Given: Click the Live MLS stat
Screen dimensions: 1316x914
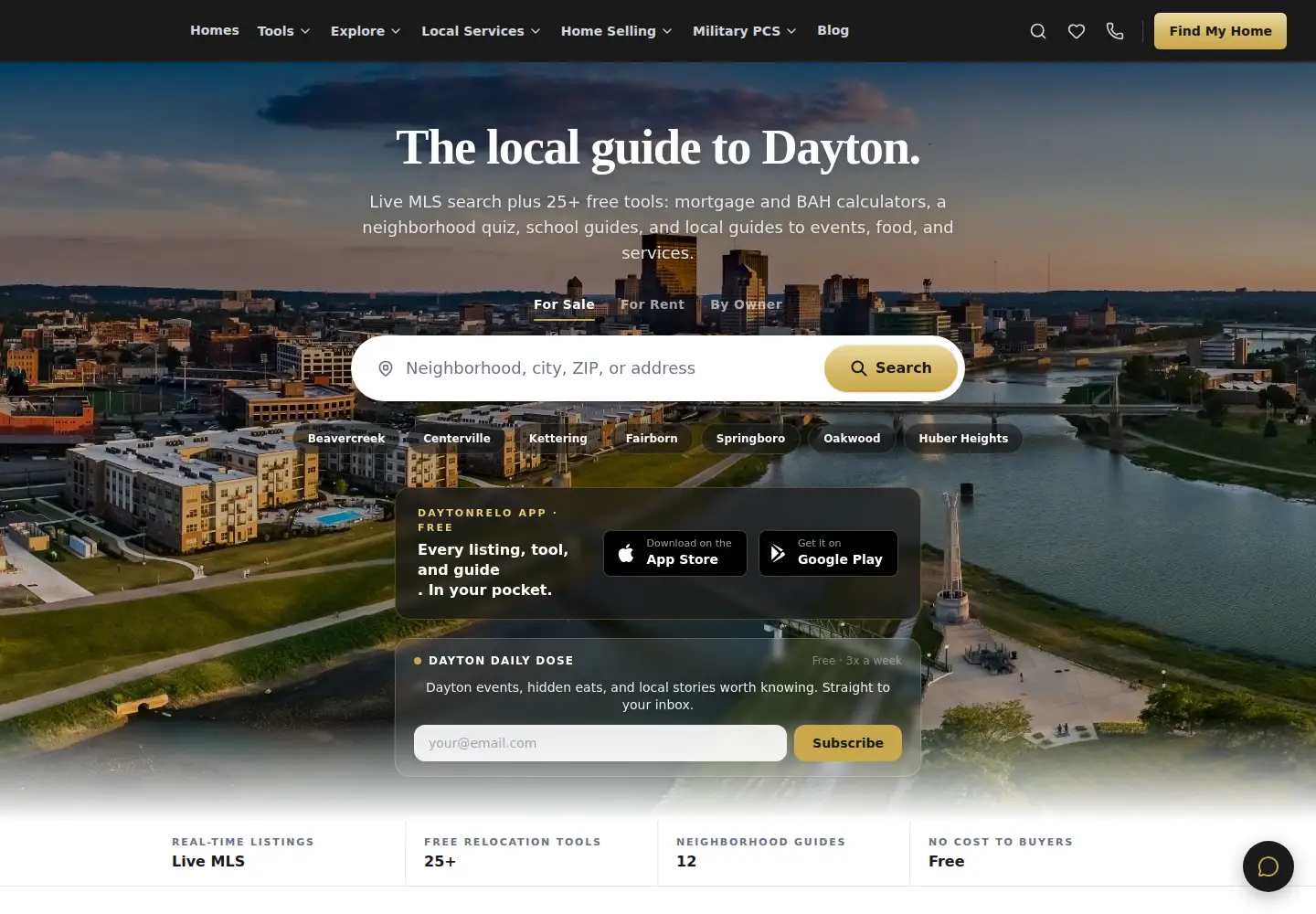Looking at the screenshot, I should point(280,852).
